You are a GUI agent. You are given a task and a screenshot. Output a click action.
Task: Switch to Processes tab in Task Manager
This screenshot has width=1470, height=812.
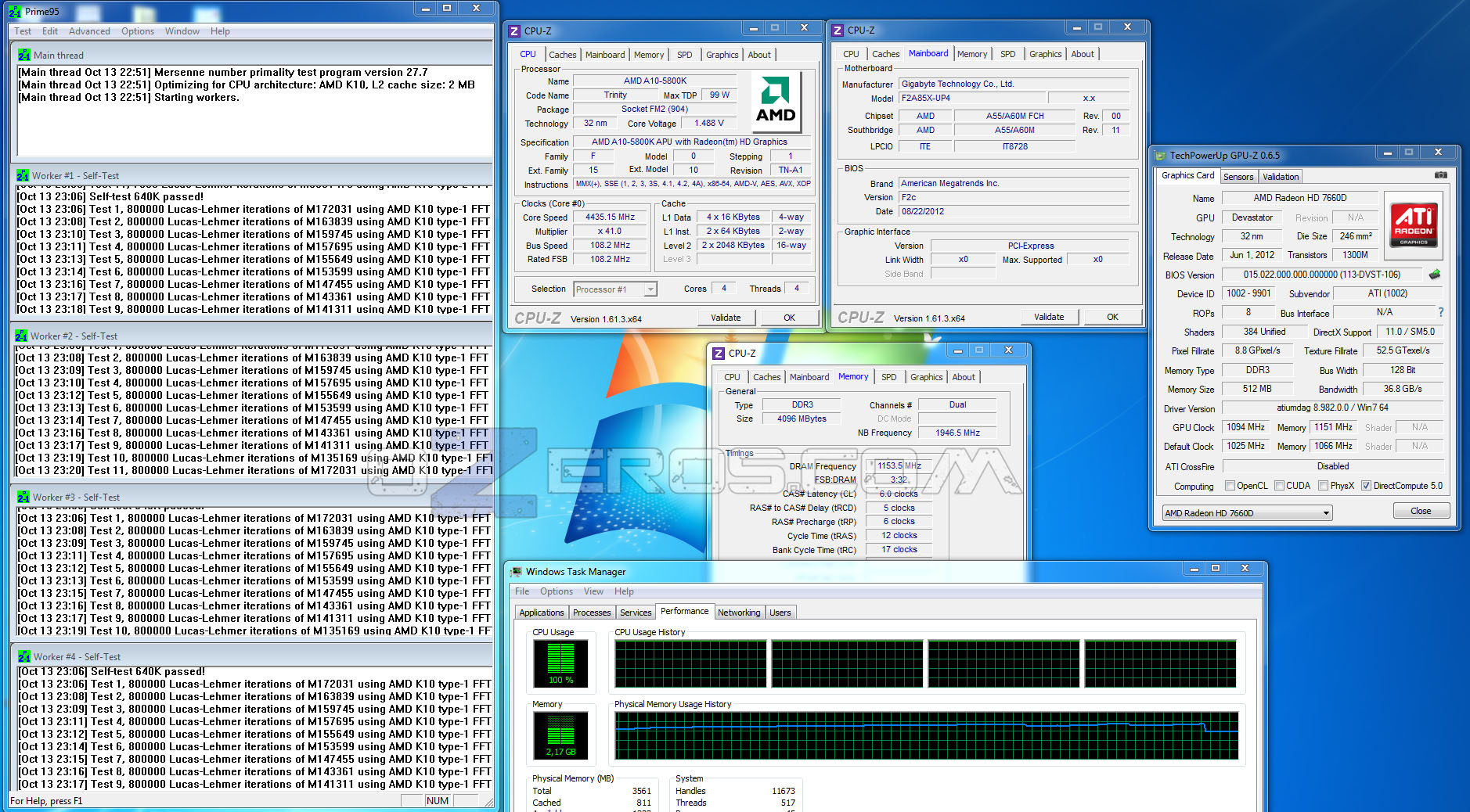[x=592, y=613]
